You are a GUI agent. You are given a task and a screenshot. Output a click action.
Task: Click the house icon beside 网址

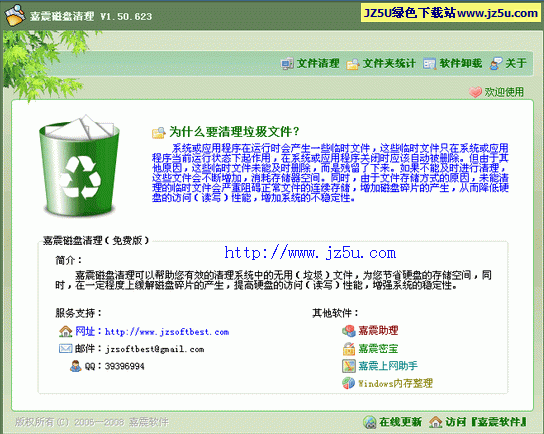pos(66,332)
